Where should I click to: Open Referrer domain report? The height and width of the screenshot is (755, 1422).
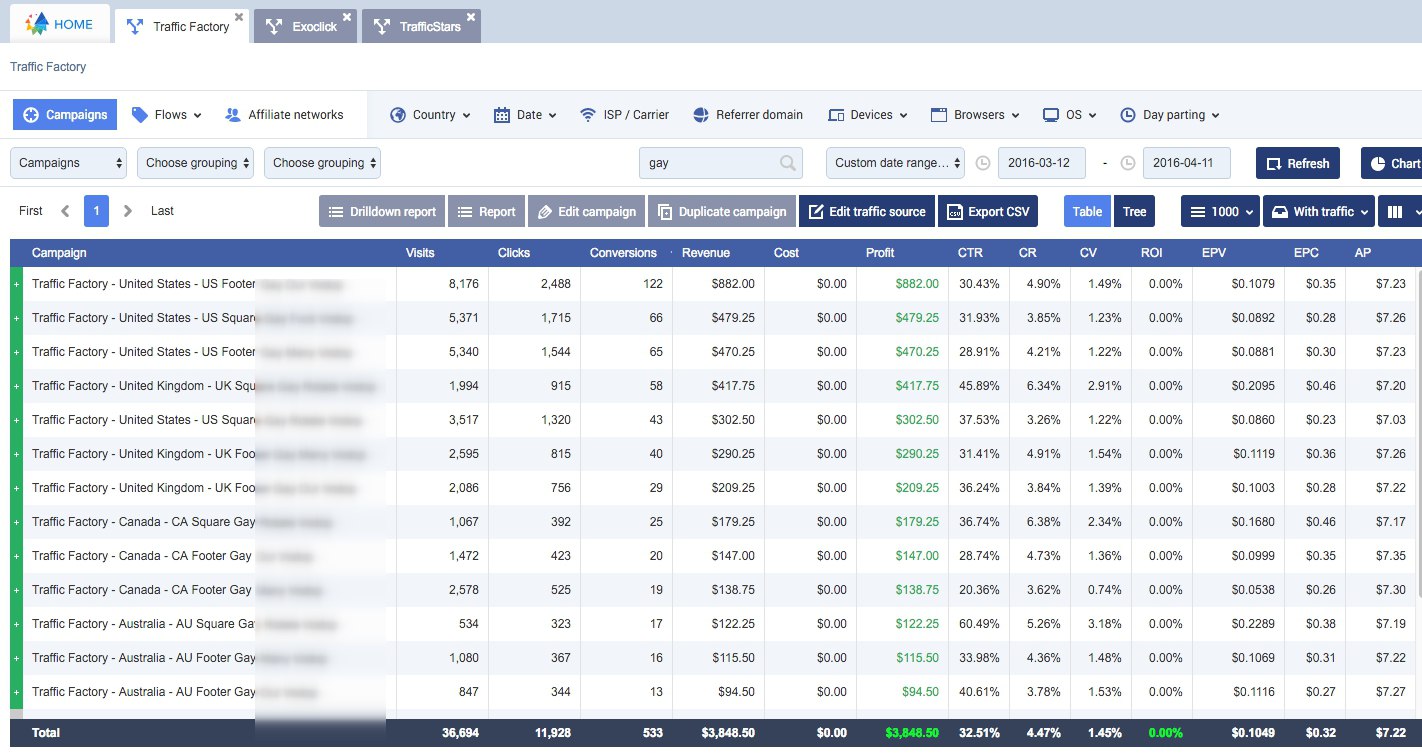(x=748, y=115)
